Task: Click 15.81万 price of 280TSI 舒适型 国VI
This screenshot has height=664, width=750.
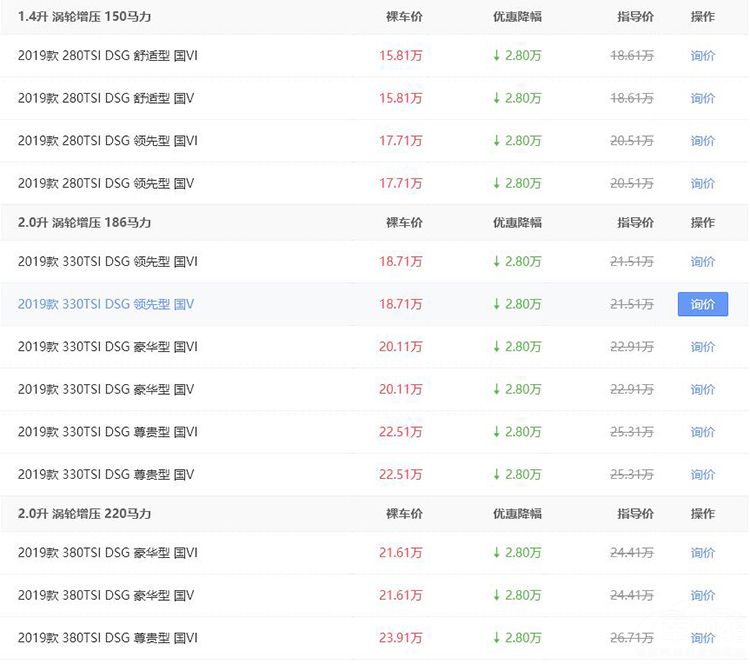Action: click(400, 55)
